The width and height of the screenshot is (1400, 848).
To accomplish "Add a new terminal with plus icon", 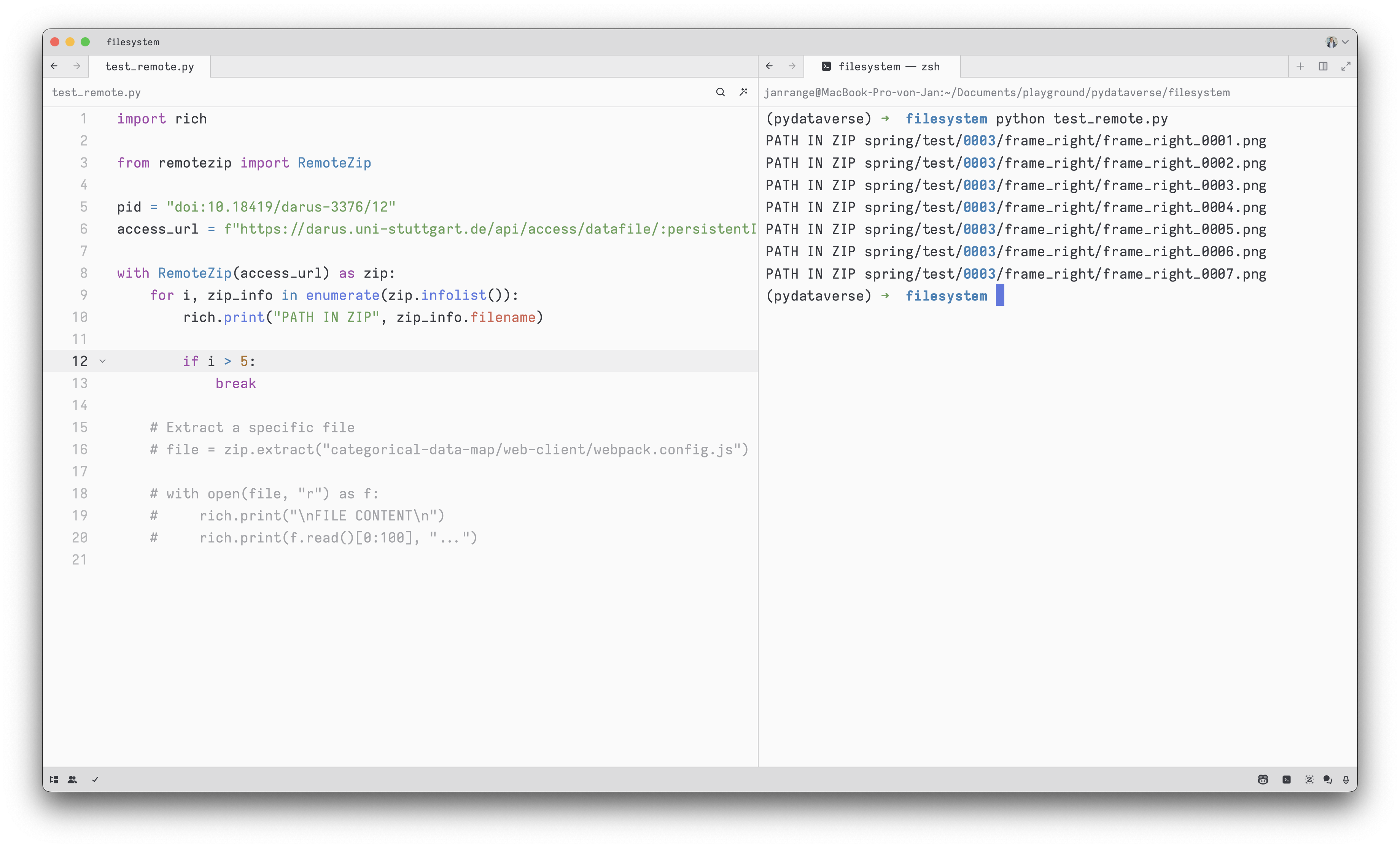I will (1300, 67).
